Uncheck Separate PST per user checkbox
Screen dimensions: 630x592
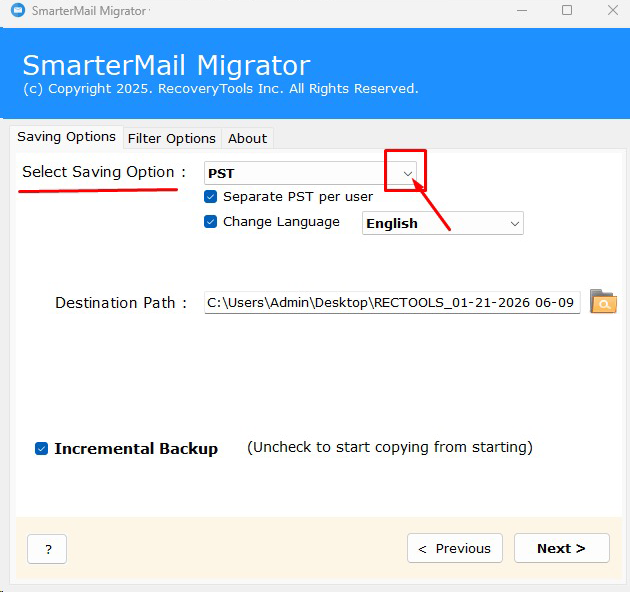pos(211,197)
